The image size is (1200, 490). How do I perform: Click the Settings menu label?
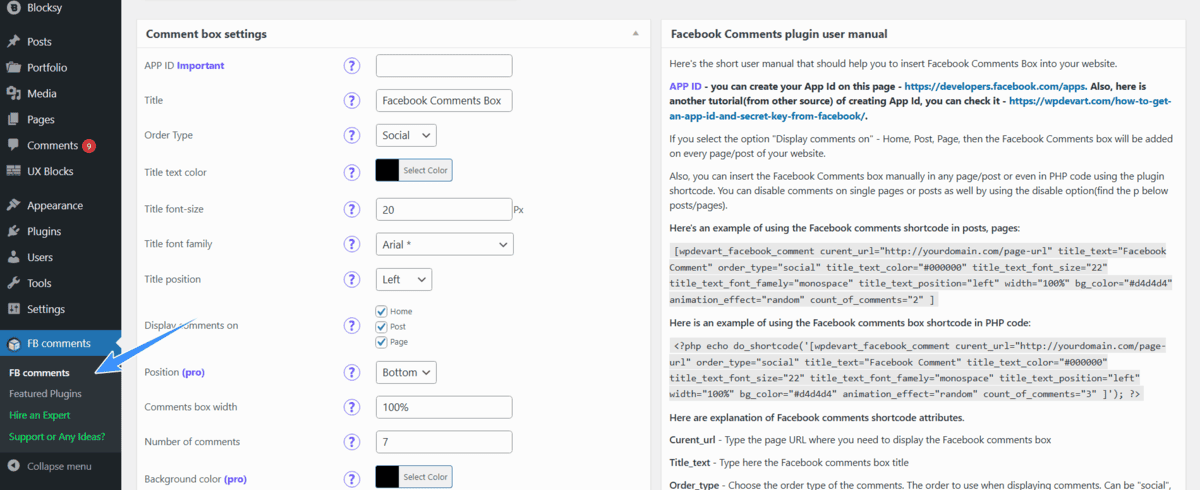pyautogui.click(x=46, y=310)
